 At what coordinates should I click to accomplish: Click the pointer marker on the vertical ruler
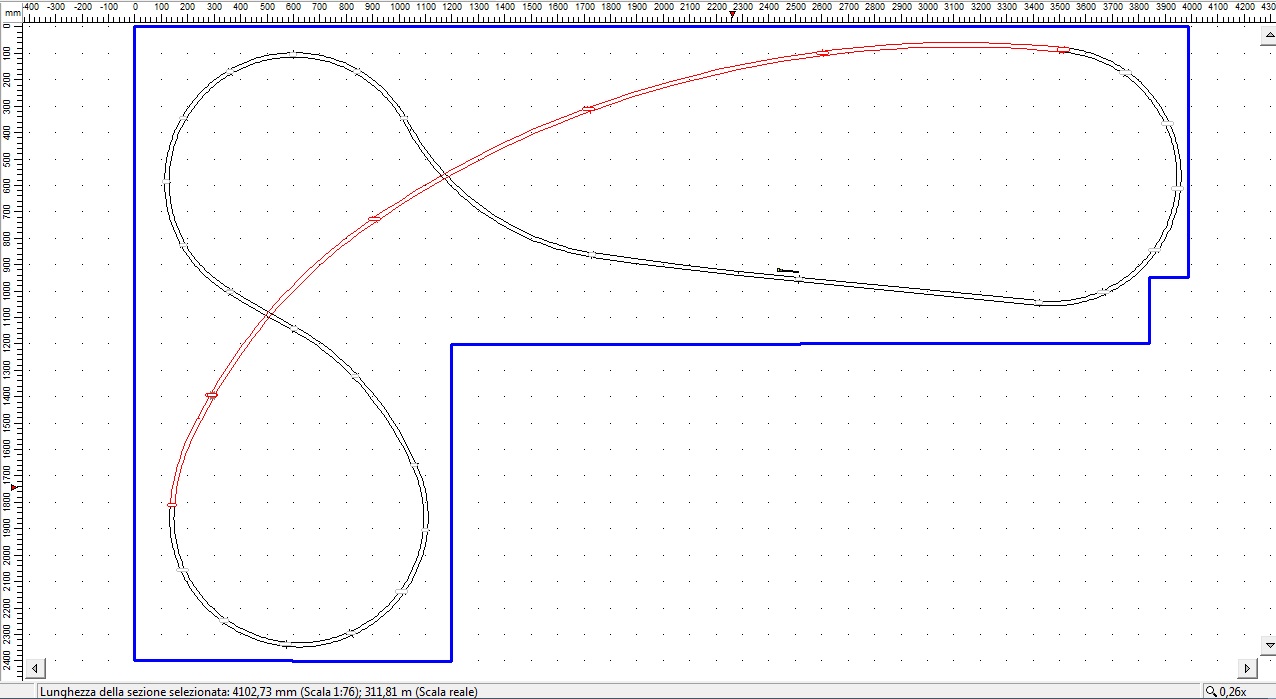pos(14,487)
